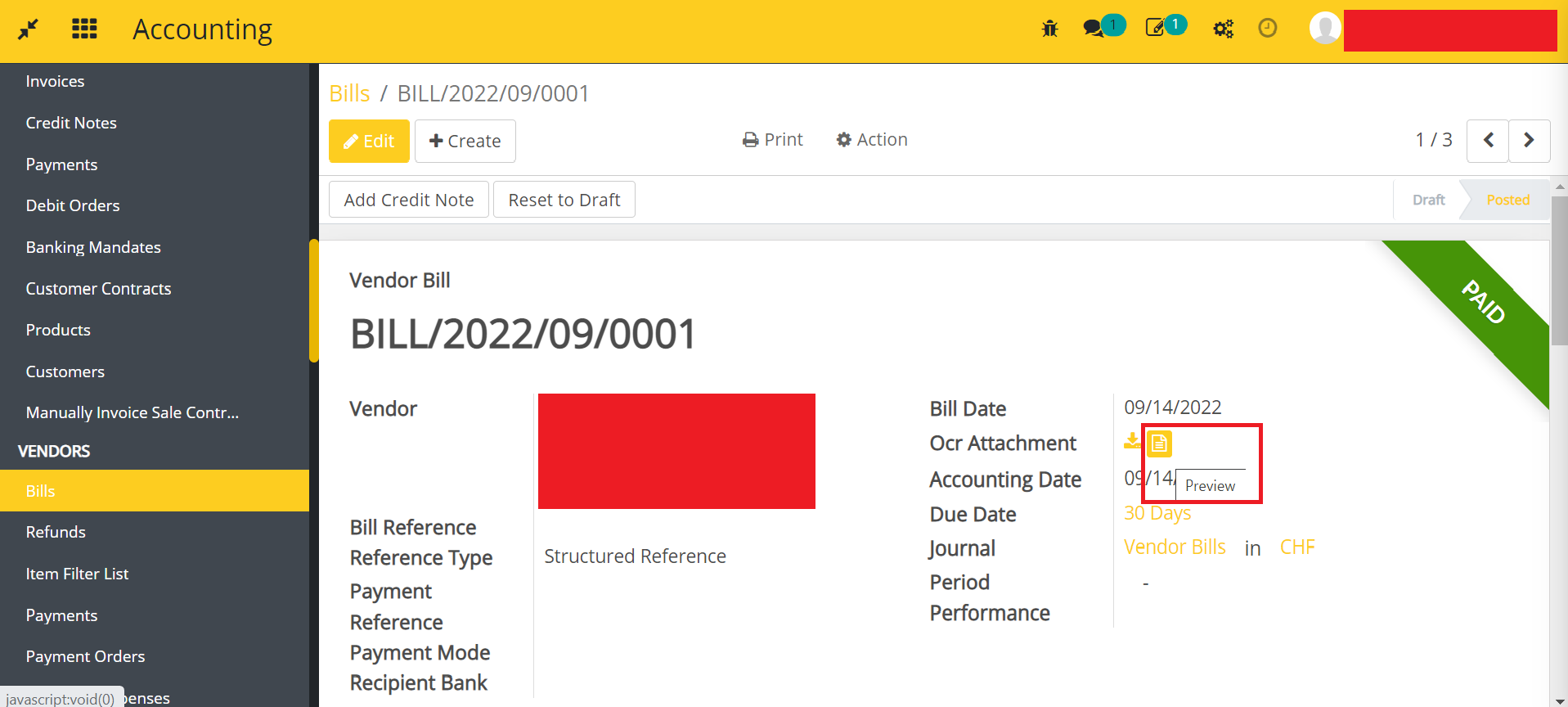The height and width of the screenshot is (707, 1568).
Task: Click the settings gears icon
Action: (1223, 29)
